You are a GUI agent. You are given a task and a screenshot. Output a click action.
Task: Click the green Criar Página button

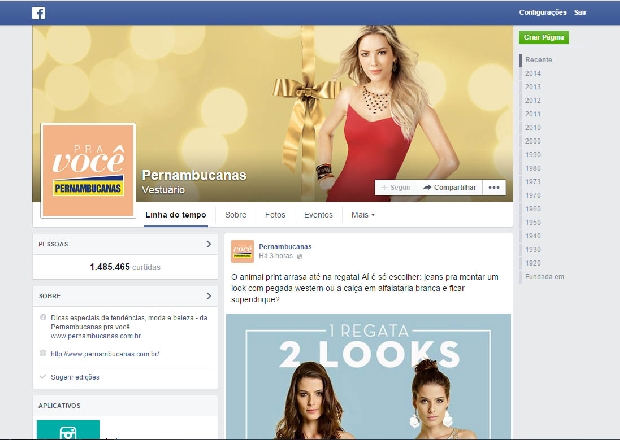coord(544,38)
